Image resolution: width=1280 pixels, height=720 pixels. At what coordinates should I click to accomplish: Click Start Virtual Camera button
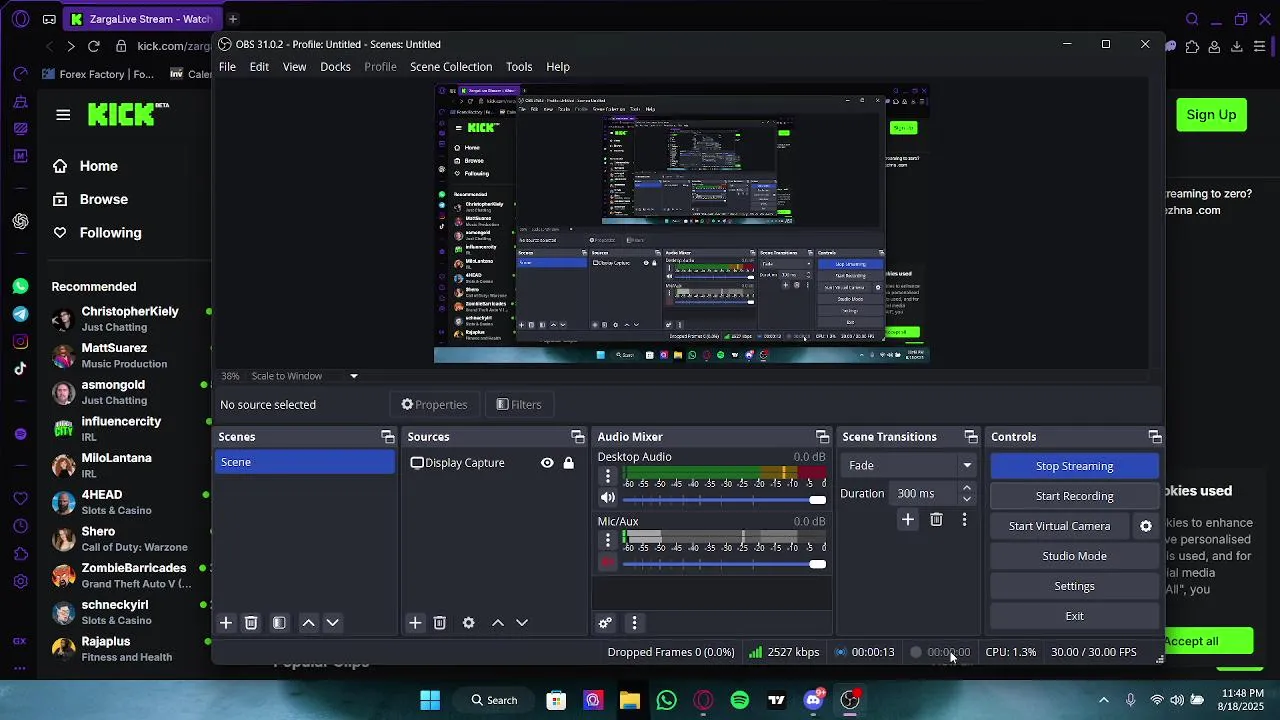[x=1059, y=526]
